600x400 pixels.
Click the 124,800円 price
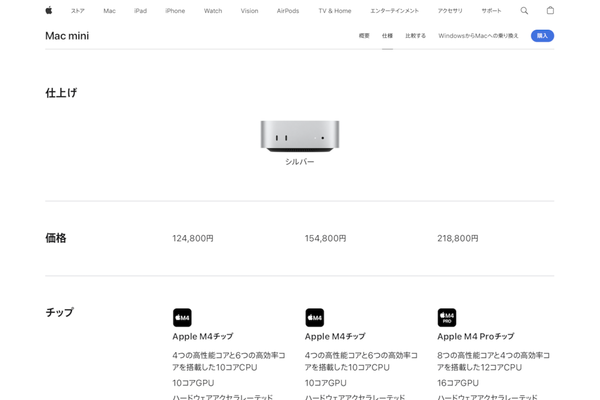point(193,238)
